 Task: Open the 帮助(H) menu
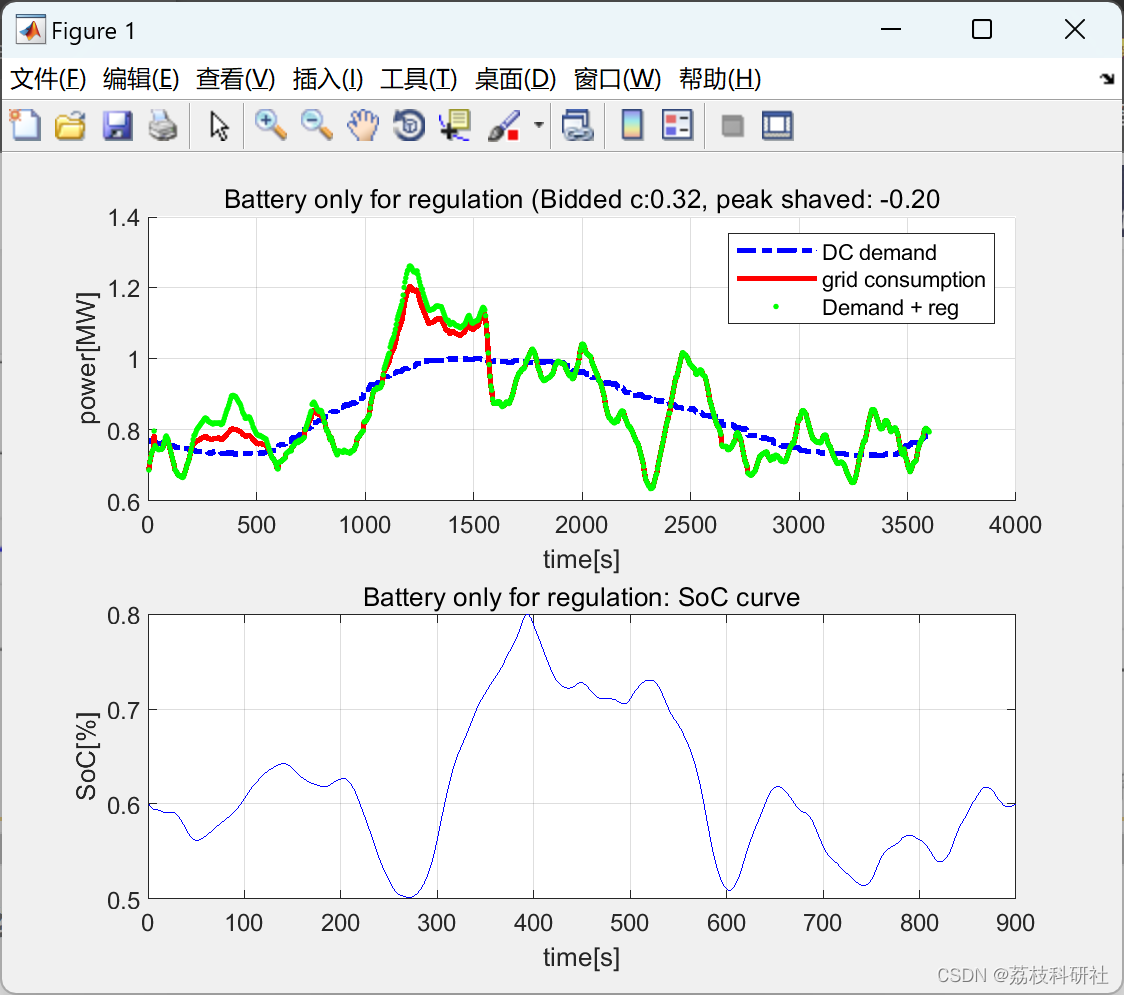click(x=720, y=79)
